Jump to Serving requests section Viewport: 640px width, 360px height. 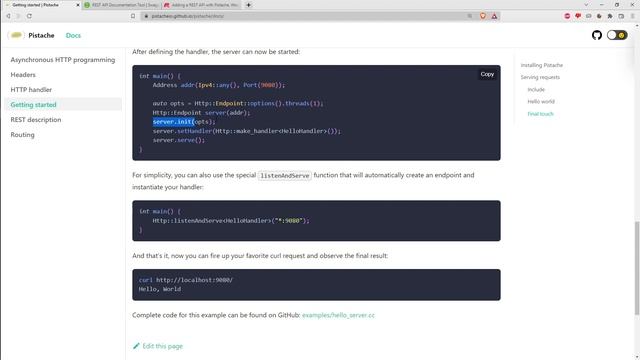pyautogui.click(x=540, y=77)
